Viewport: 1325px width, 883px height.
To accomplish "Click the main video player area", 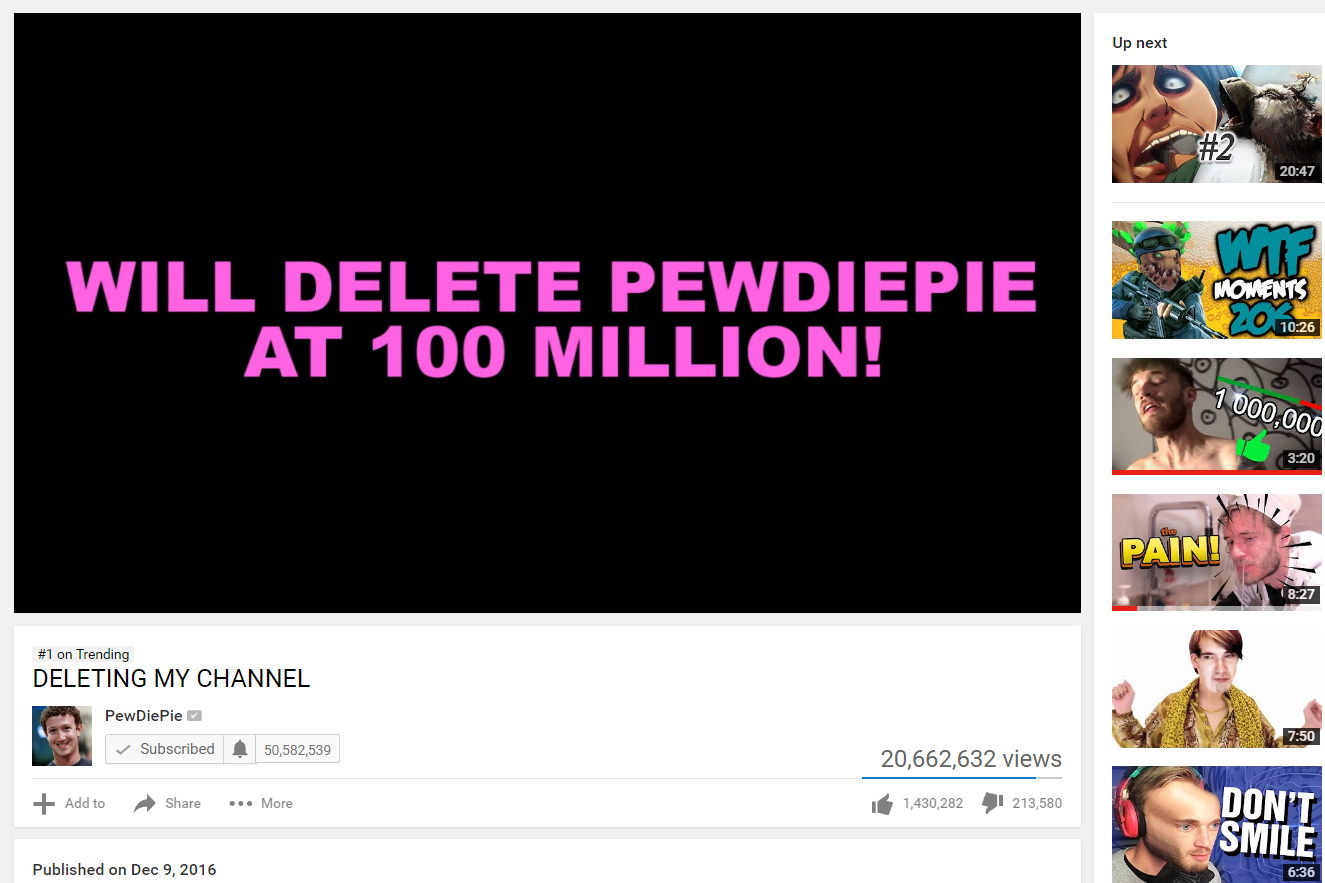I will click(547, 313).
